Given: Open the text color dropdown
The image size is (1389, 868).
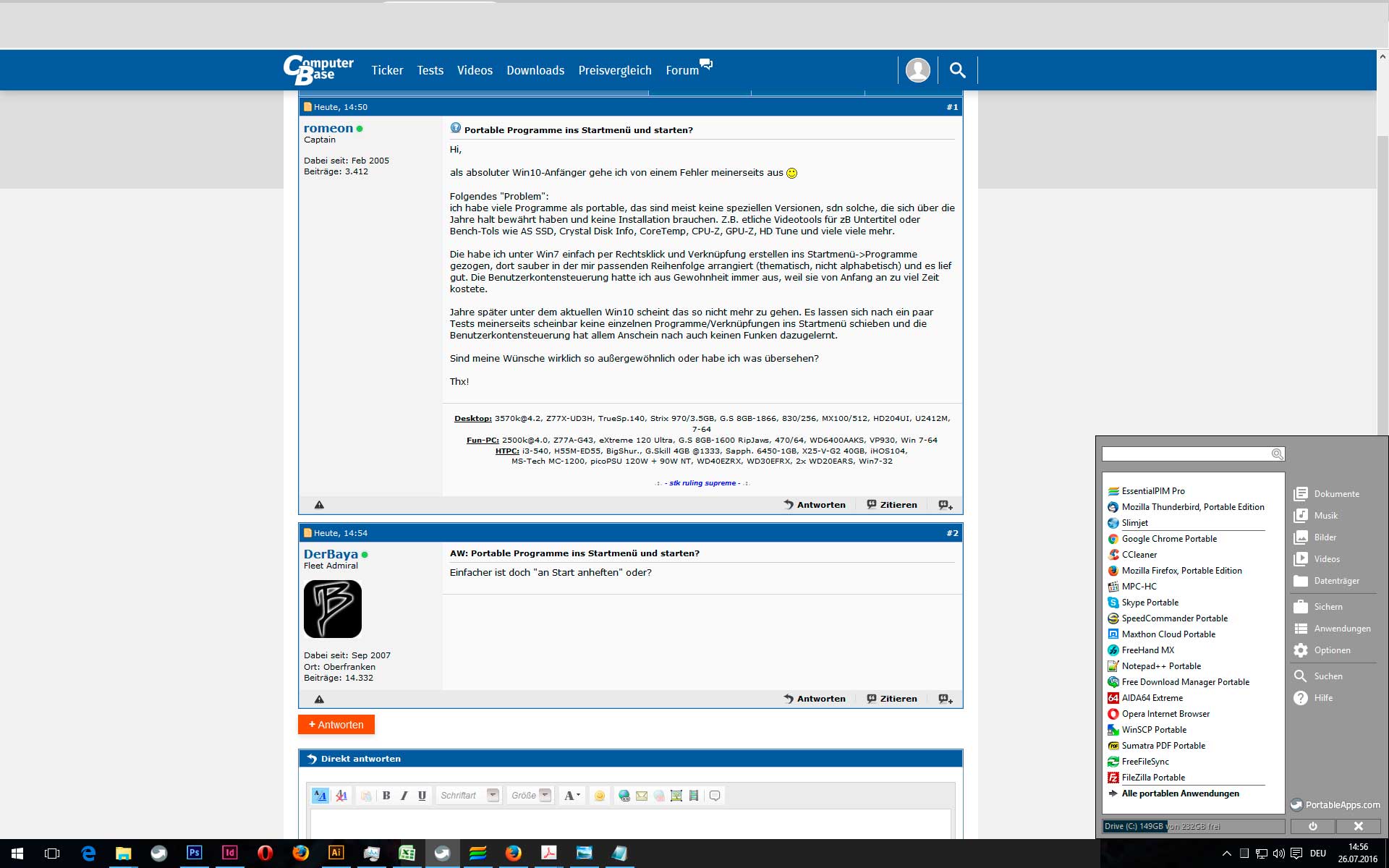Looking at the screenshot, I should tap(572, 796).
